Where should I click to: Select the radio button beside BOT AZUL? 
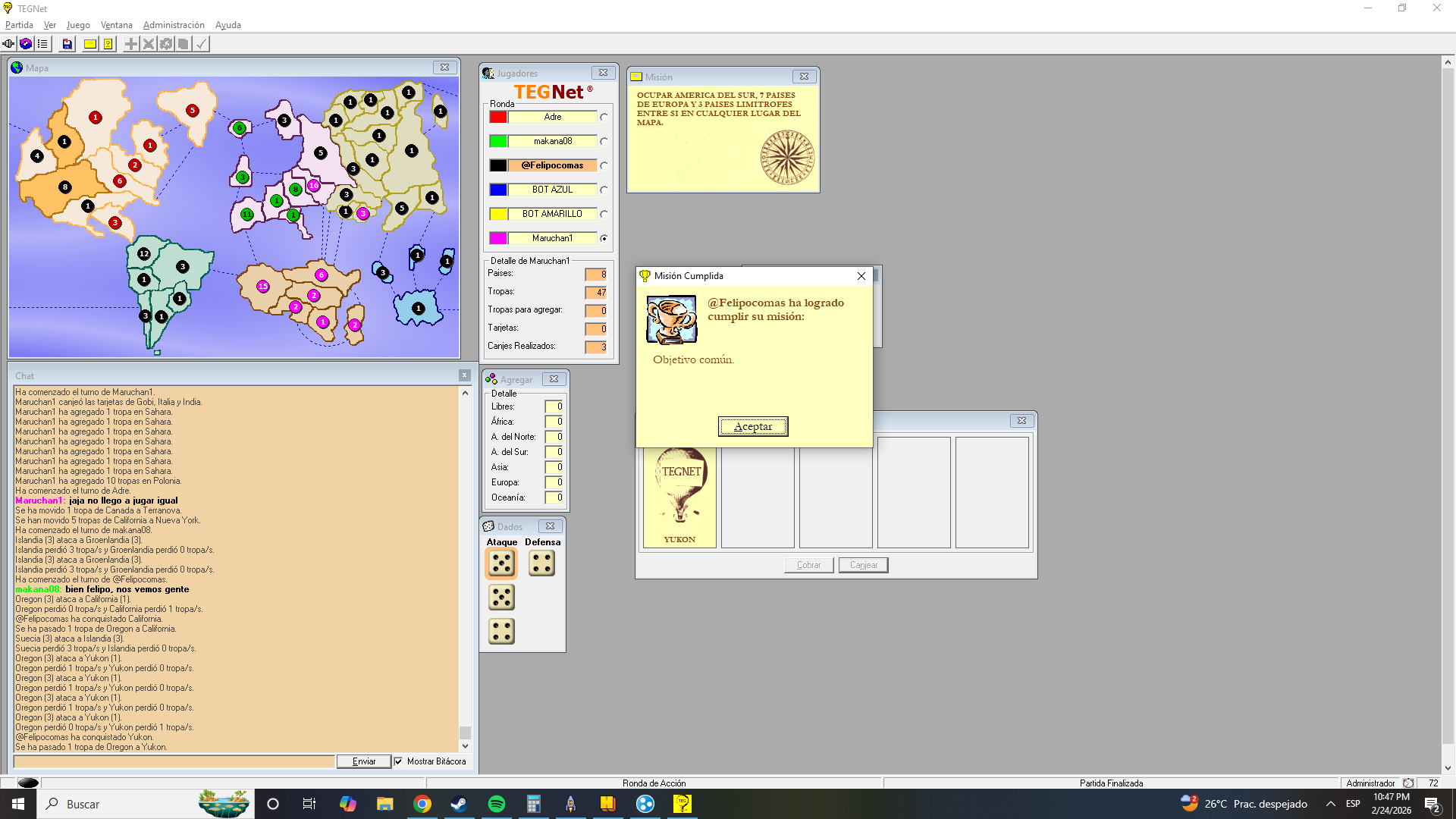pos(604,190)
